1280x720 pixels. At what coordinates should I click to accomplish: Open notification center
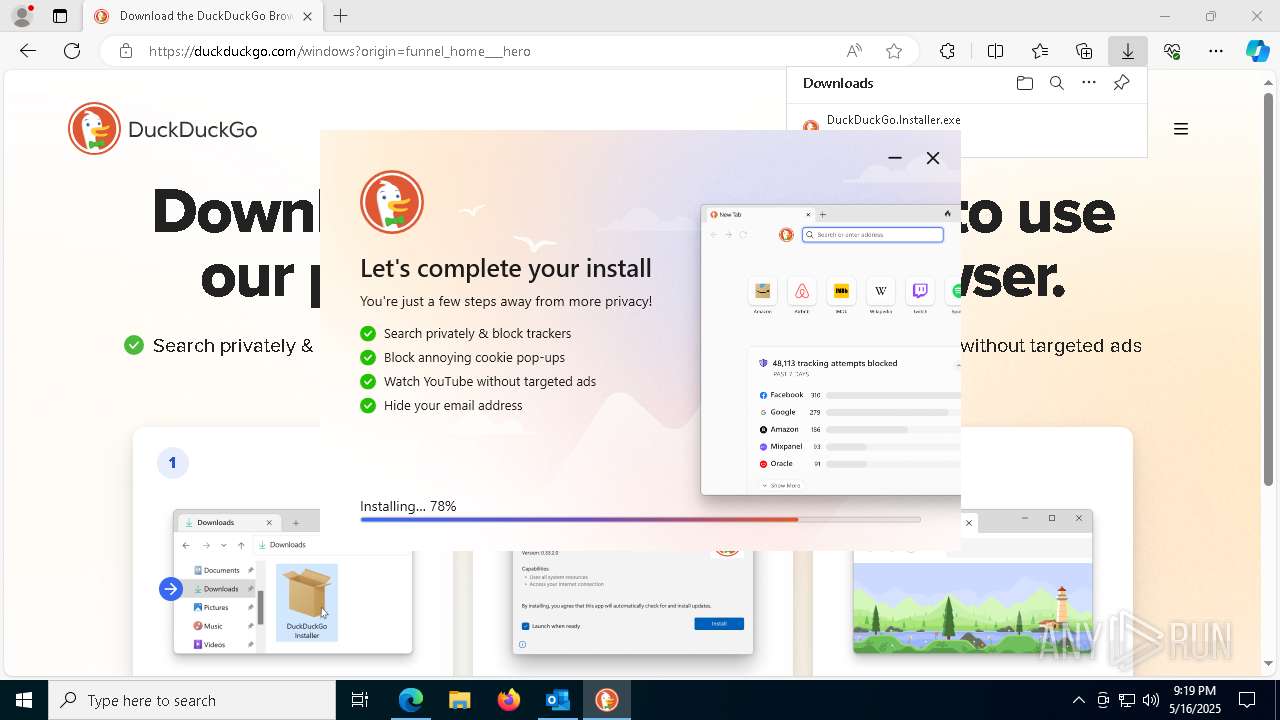click(x=1247, y=700)
